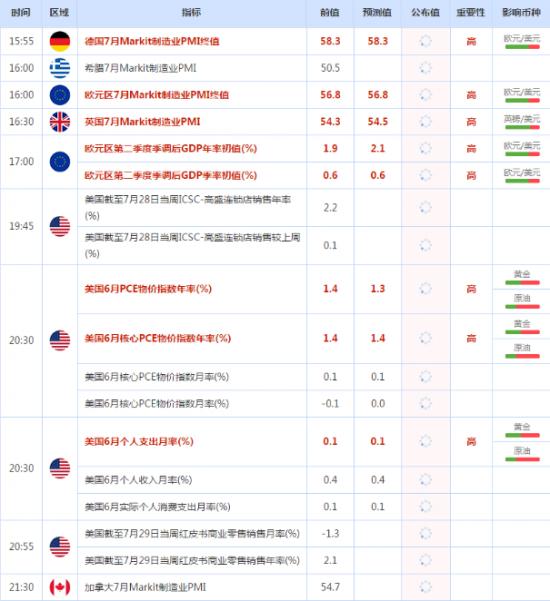Open Eurozone Q2 GDP annual rate indicator
Image resolution: width=550 pixels, height=601 pixels.
[171, 148]
